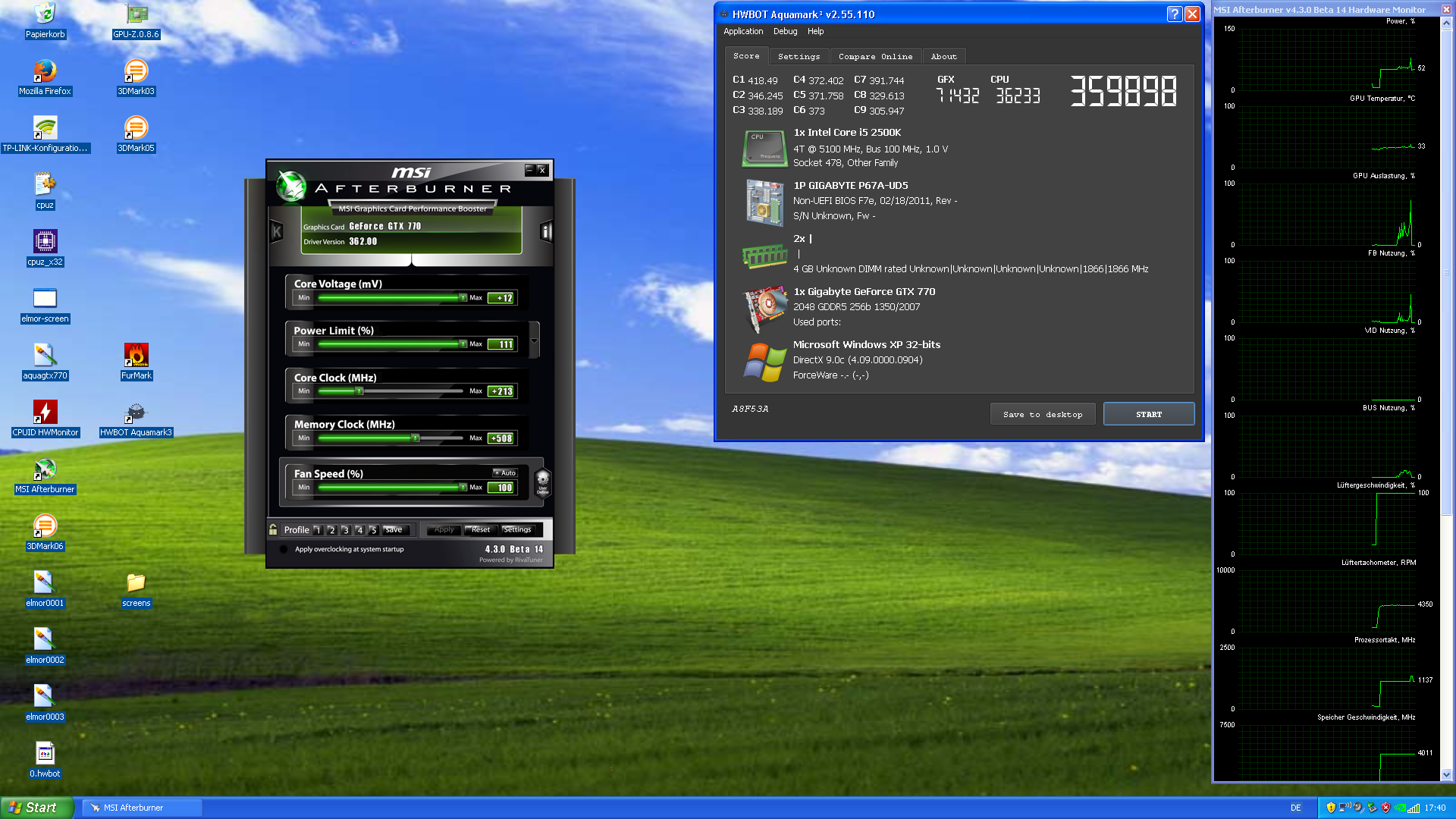Click the Fan Speed slider handle
The width and height of the screenshot is (1456, 819).
463,488
